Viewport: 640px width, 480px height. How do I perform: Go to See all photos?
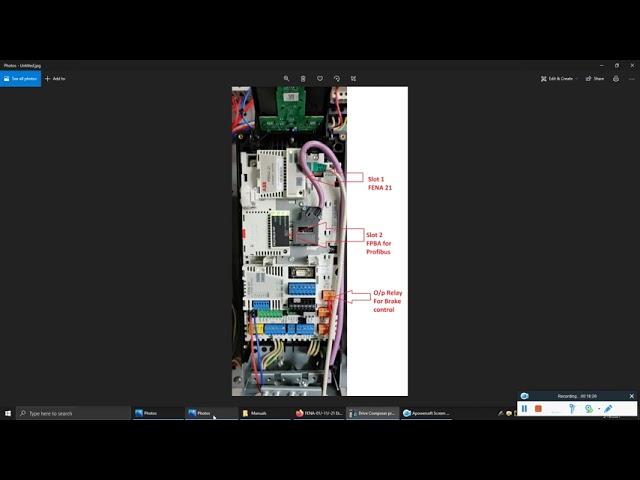pyautogui.click(x=20, y=79)
